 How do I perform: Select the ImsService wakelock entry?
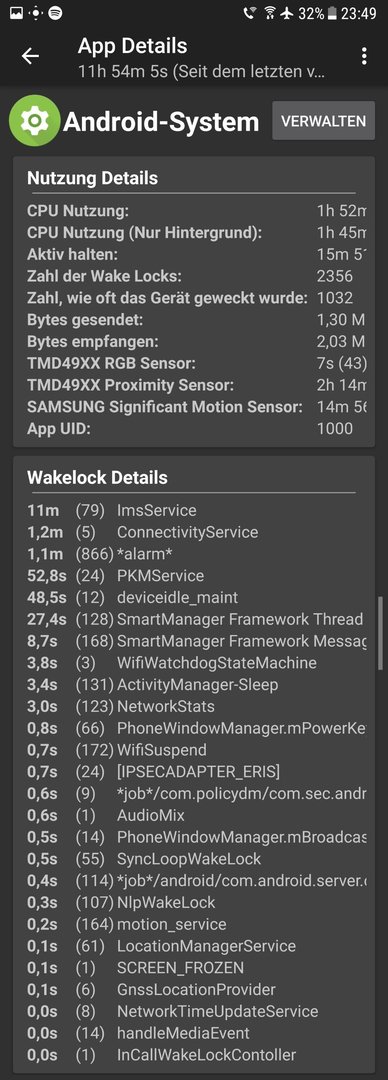tap(196, 510)
